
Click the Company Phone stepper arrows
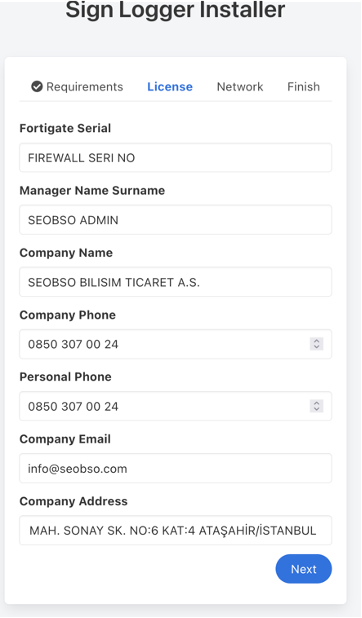[316, 344]
